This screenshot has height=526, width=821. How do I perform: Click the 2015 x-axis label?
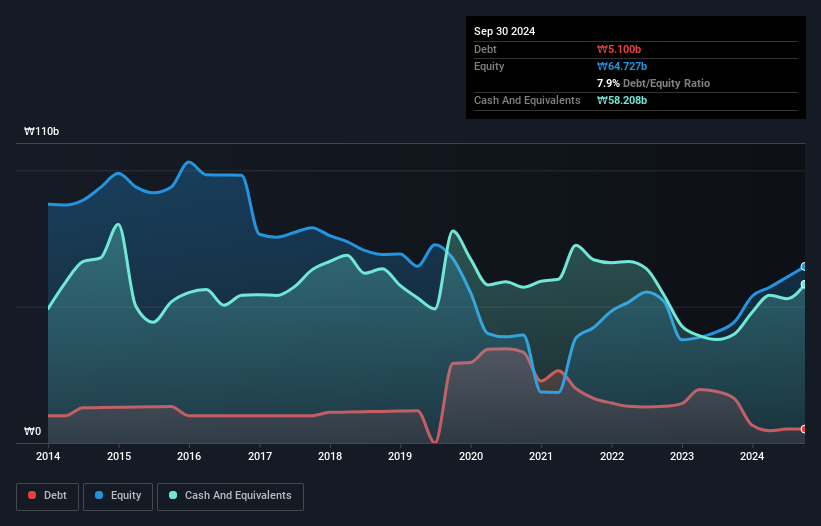coord(119,456)
